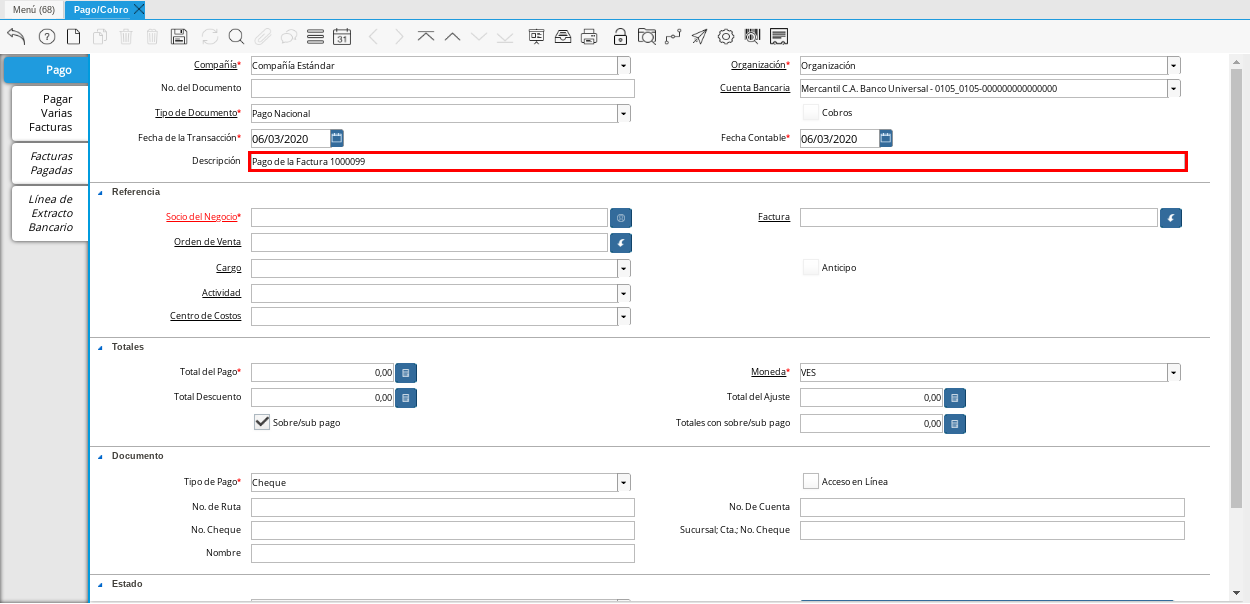Uncheck the Sobre/sub pago checkbox

click(x=262, y=422)
